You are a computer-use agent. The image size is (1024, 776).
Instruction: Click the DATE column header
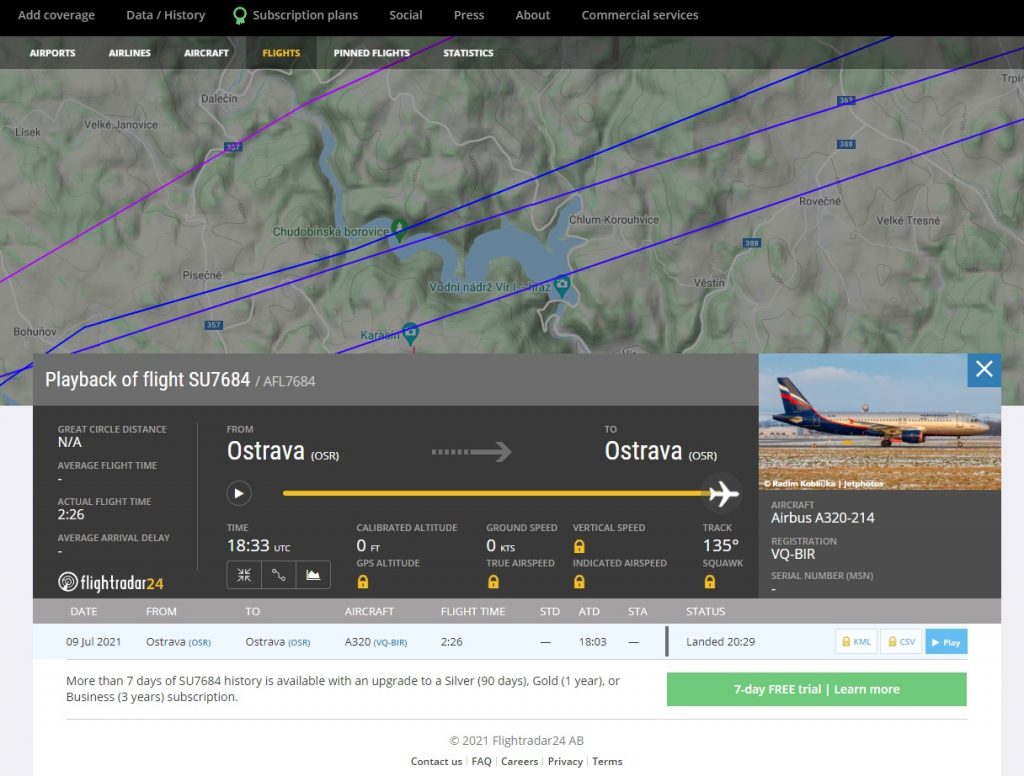coord(84,611)
